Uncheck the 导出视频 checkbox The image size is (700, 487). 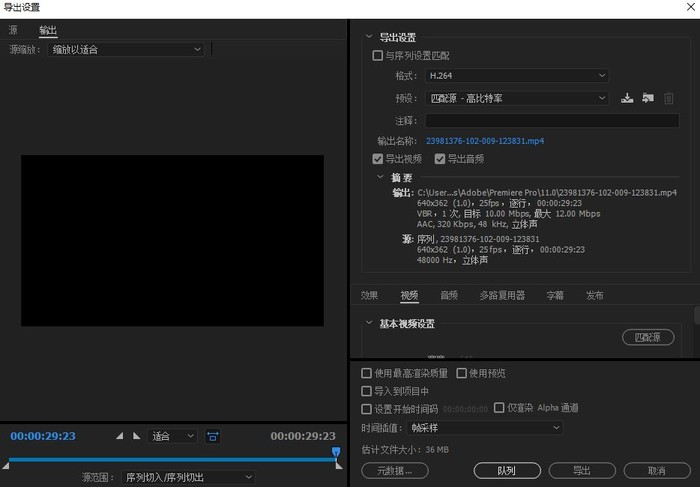(378, 159)
